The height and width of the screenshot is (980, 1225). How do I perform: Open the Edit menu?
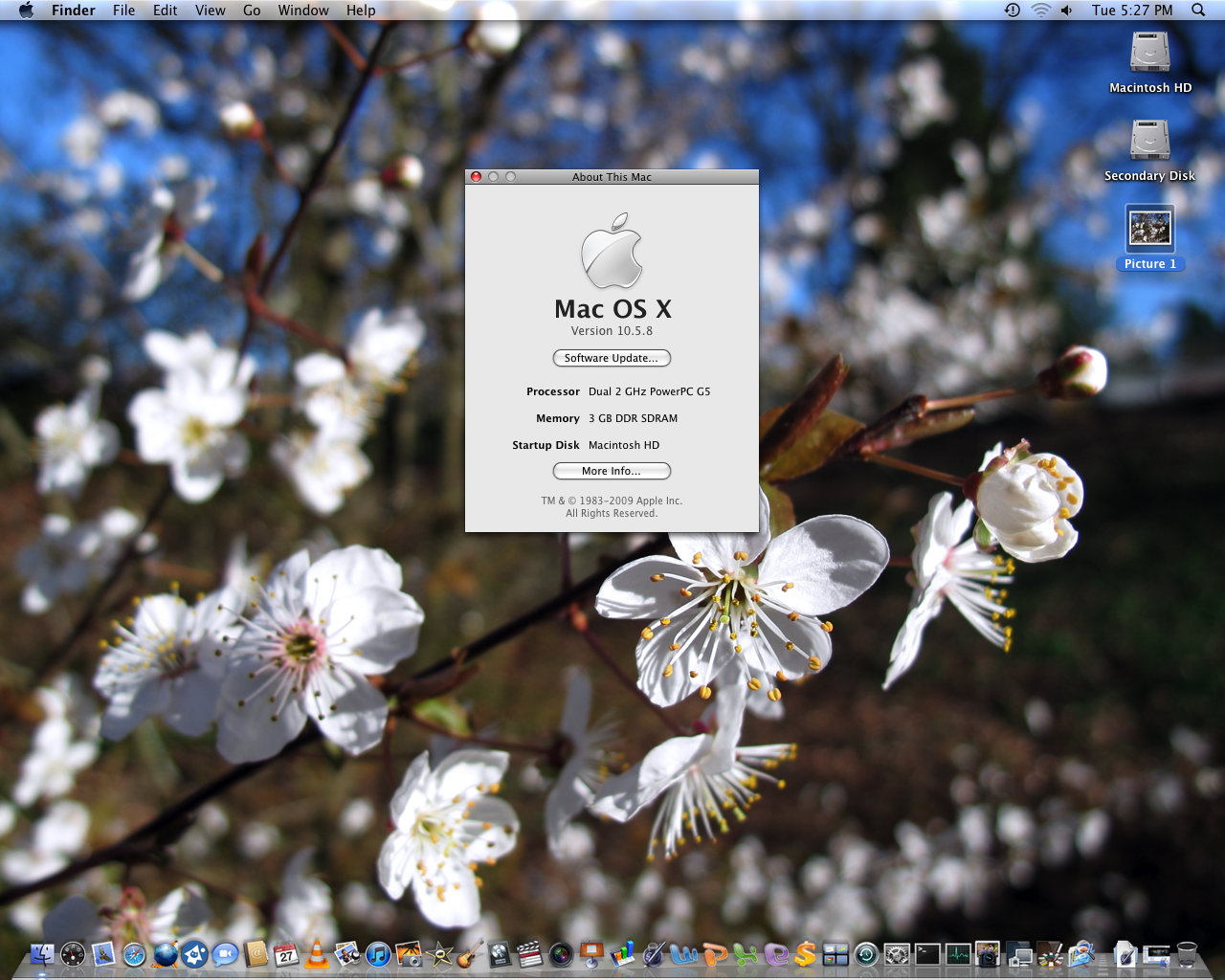(166, 10)
